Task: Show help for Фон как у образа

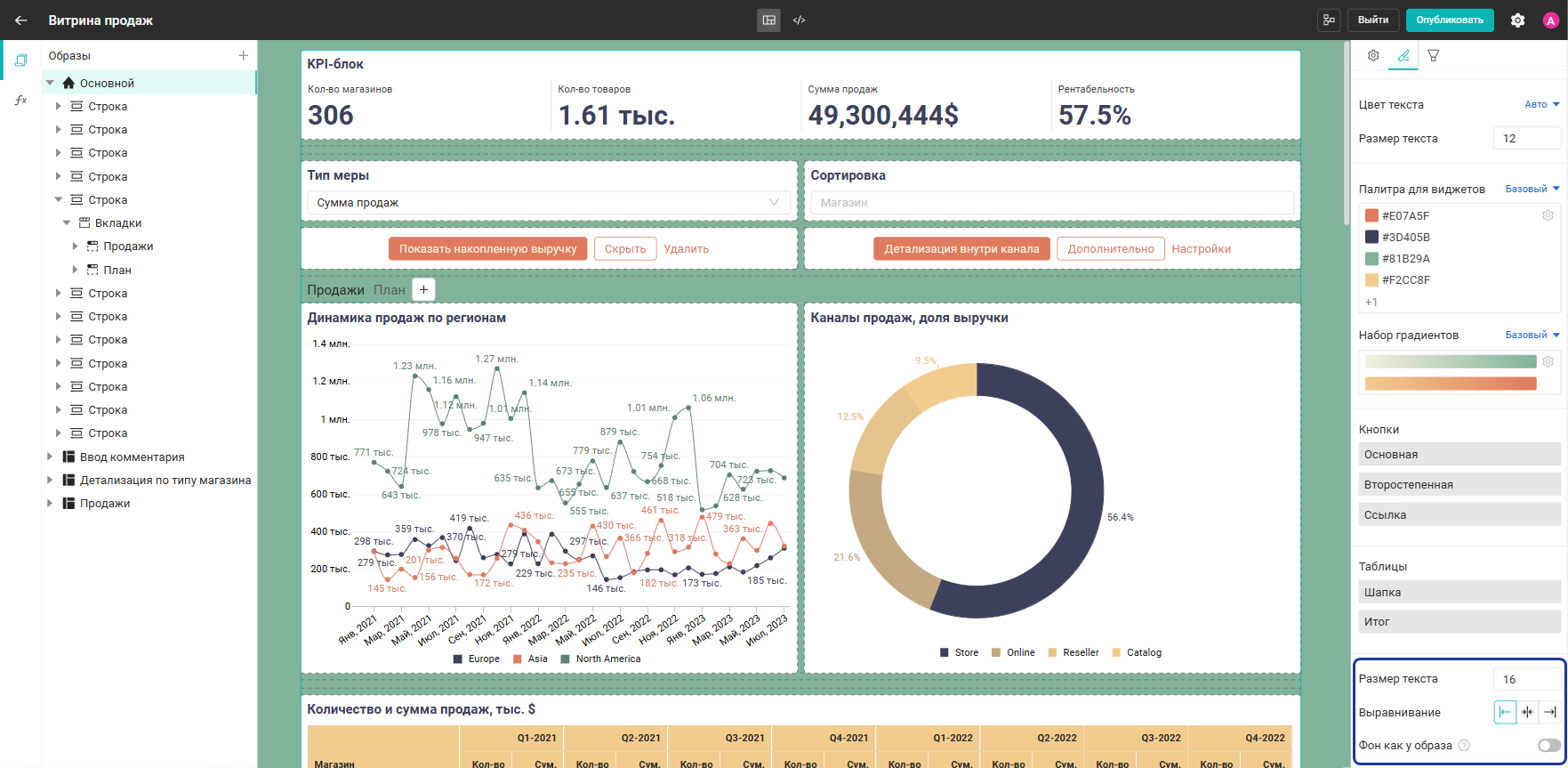Action: (x=1464, y=746)
